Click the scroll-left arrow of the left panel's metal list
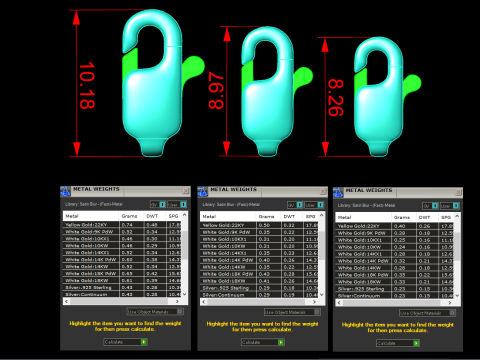The width and height of the screenshot is (480, 360). coord(66,301)
